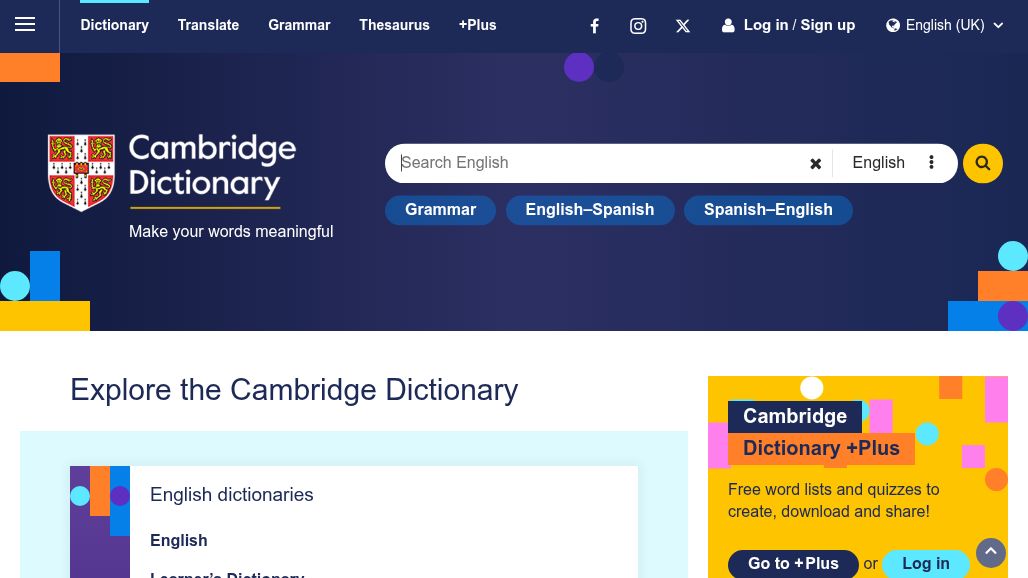The width and height of the screenshot is (1028, 578).
Task: Select the Spanish–English dictionary button
Action: pos(767,210)
